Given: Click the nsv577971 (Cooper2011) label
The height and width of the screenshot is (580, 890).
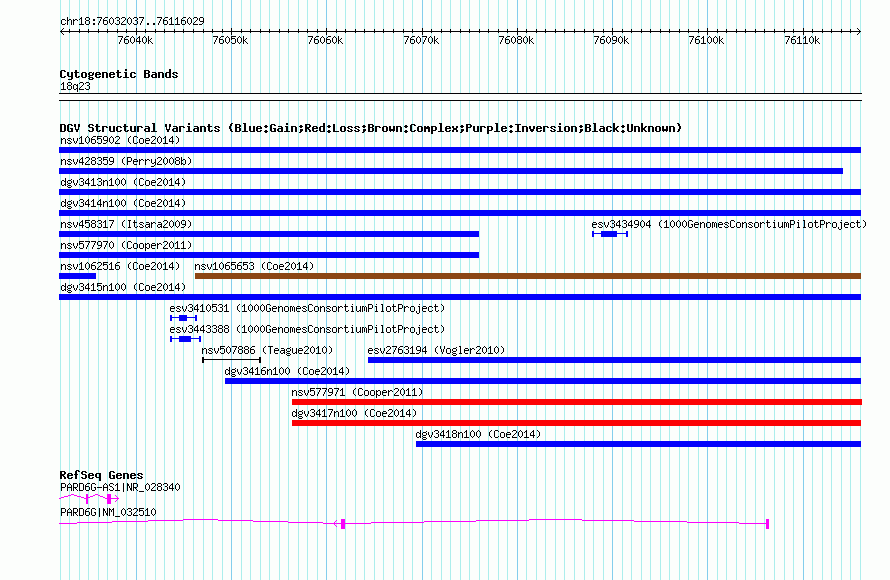Looking at the screenshot, I should pyautogui.click(x=357, y=392).
